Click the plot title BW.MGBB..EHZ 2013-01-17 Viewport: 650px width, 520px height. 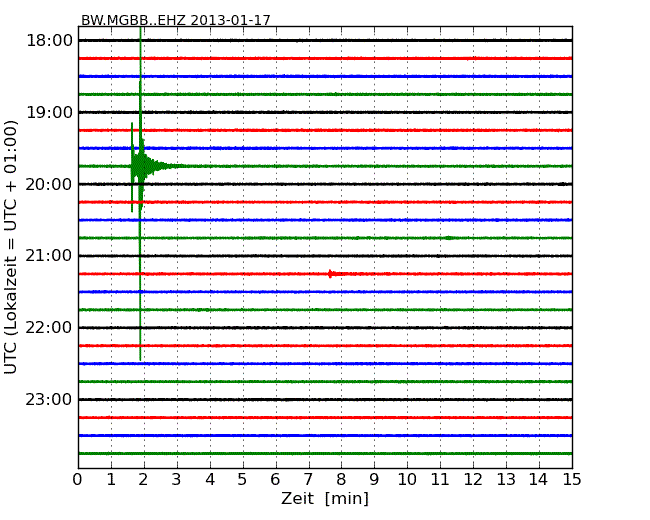coord(175,20)
